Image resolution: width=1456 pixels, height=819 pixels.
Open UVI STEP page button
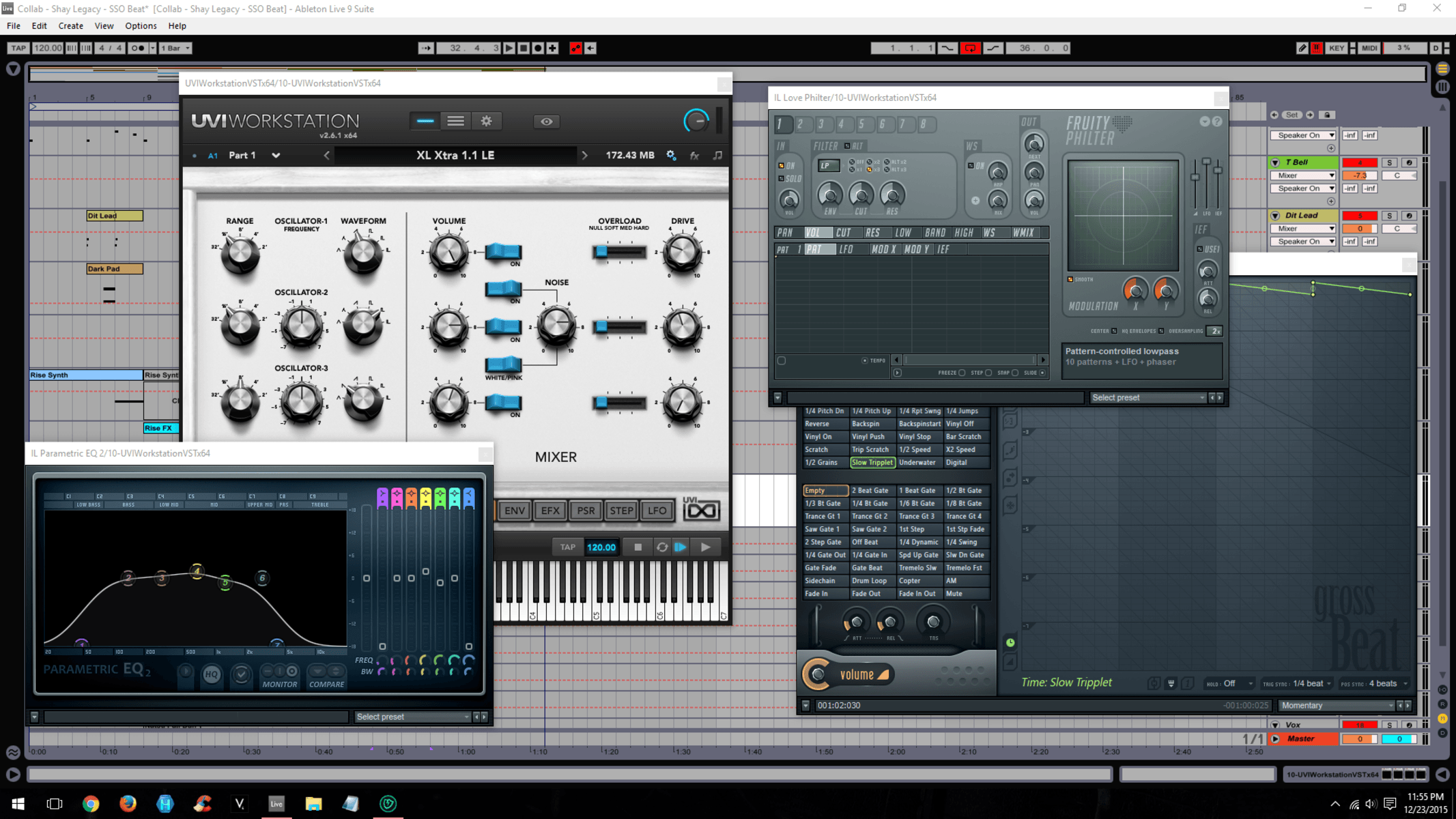[621, 510]
